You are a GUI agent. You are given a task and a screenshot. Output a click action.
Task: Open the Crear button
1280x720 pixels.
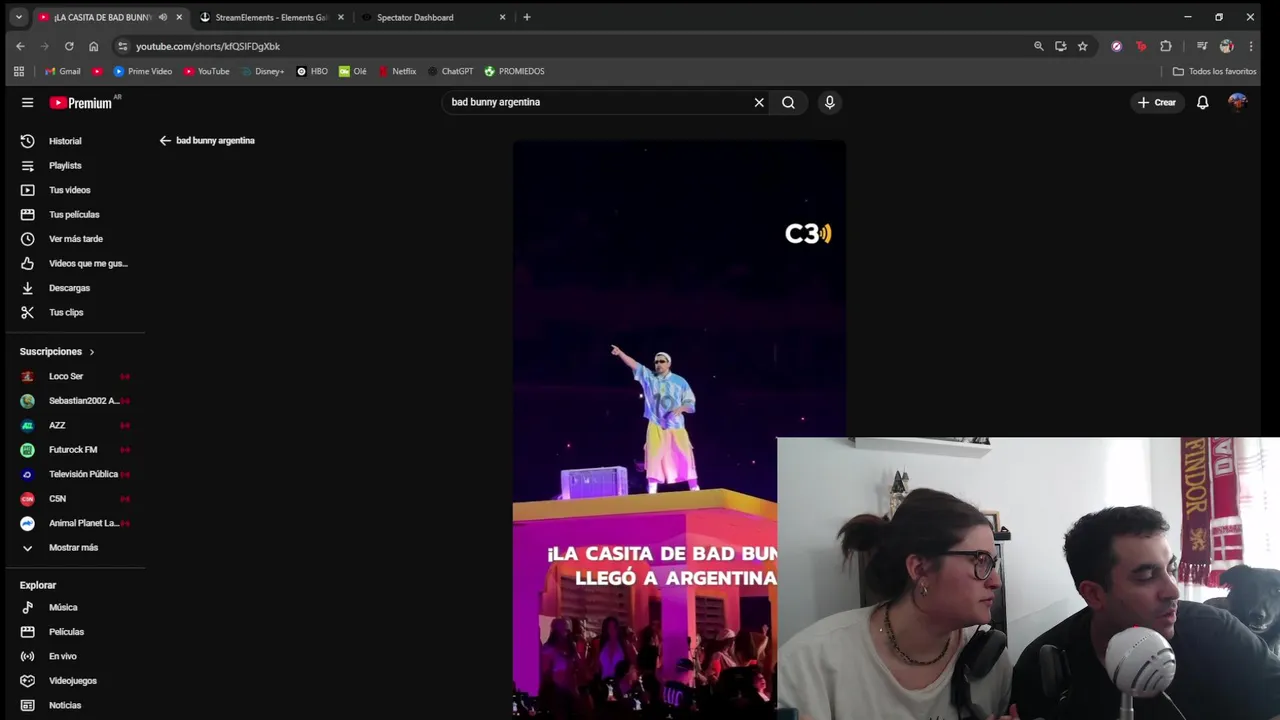(x=1157, y=102)
